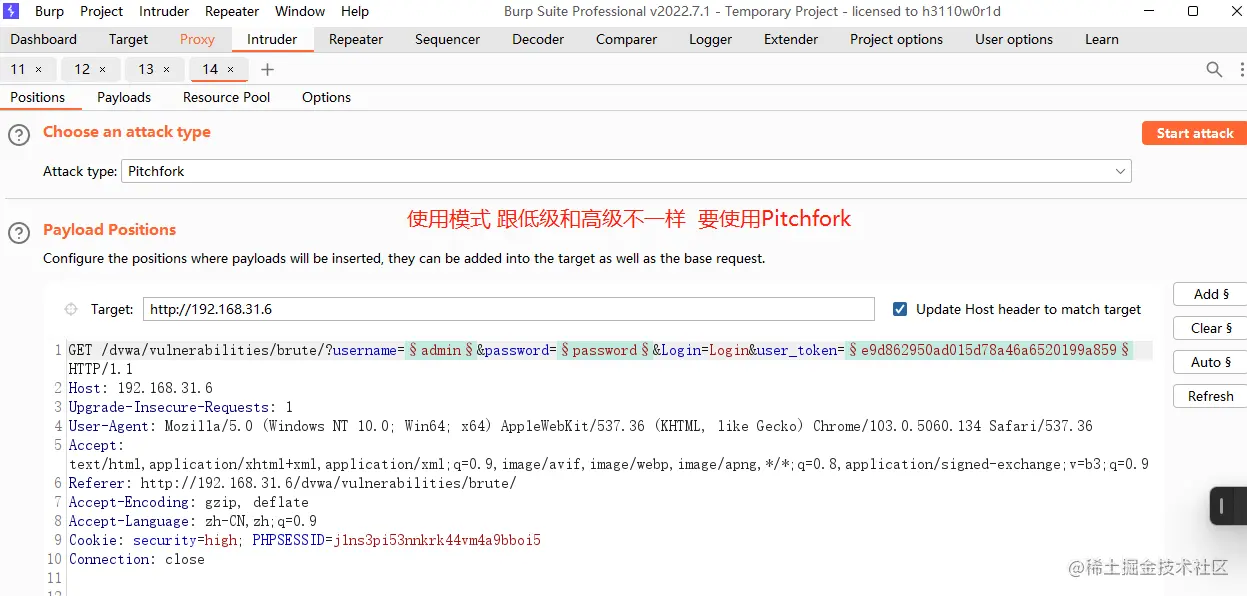Click the Start attack button
1247x596 pixels.
click(1194, 133)
